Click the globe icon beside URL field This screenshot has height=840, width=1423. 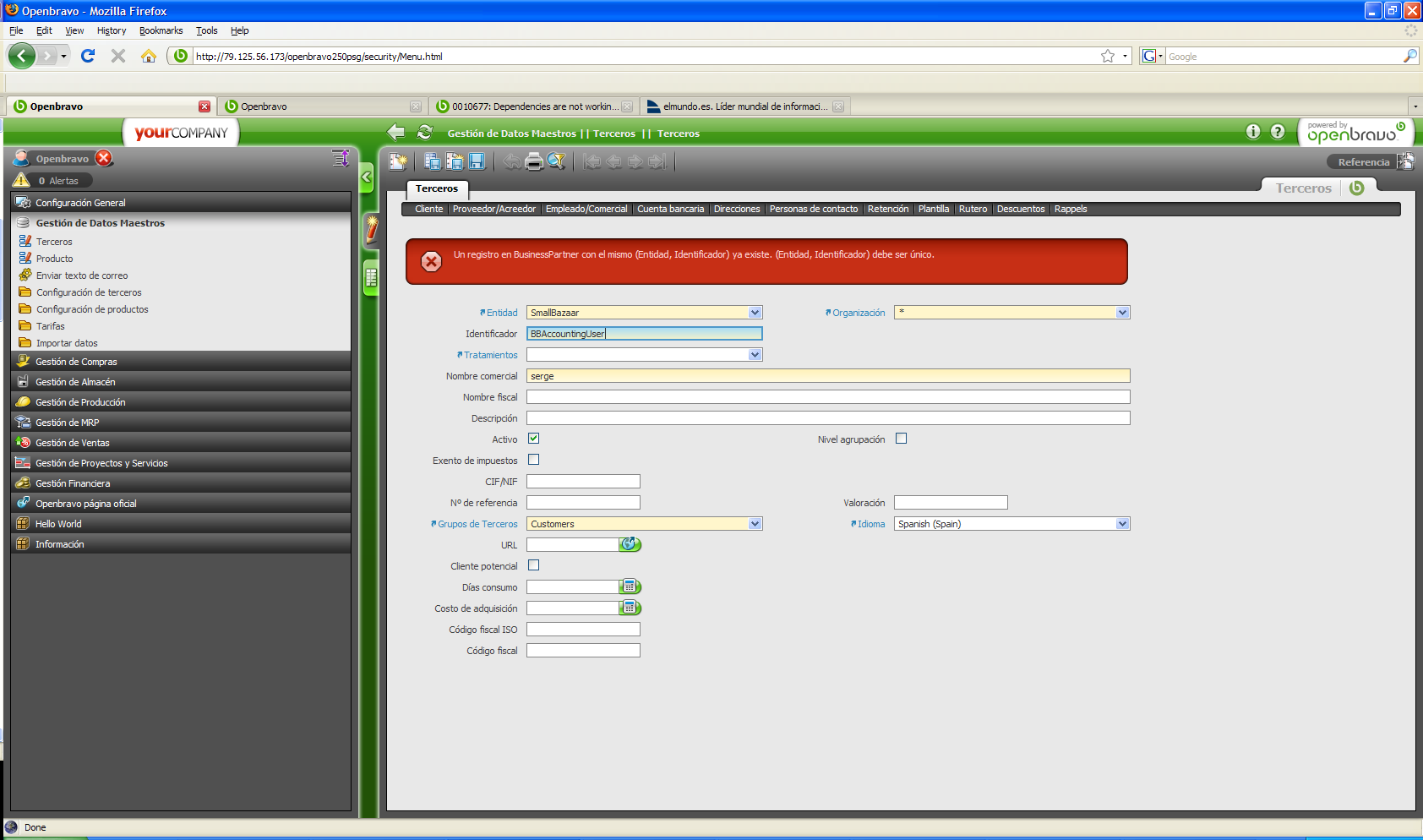coord(630,545)
